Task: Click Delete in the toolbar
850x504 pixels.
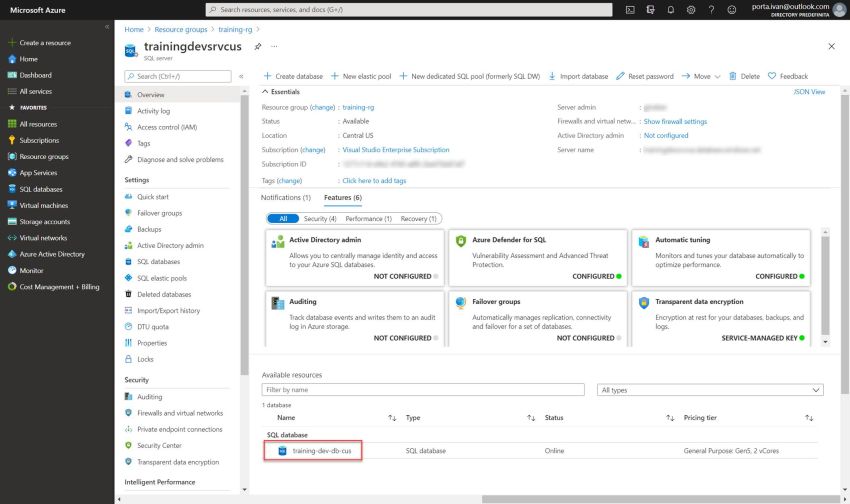Action: click(744, 76)
